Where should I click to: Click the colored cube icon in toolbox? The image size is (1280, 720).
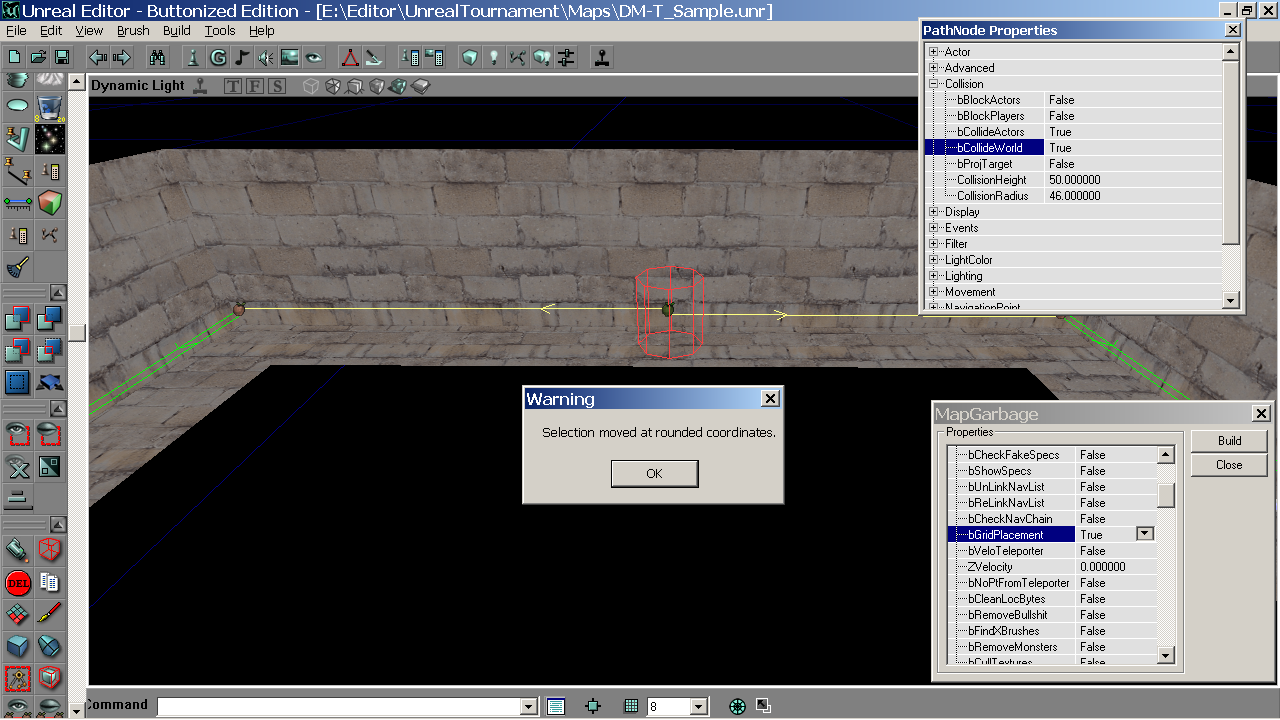pos(50,203)
